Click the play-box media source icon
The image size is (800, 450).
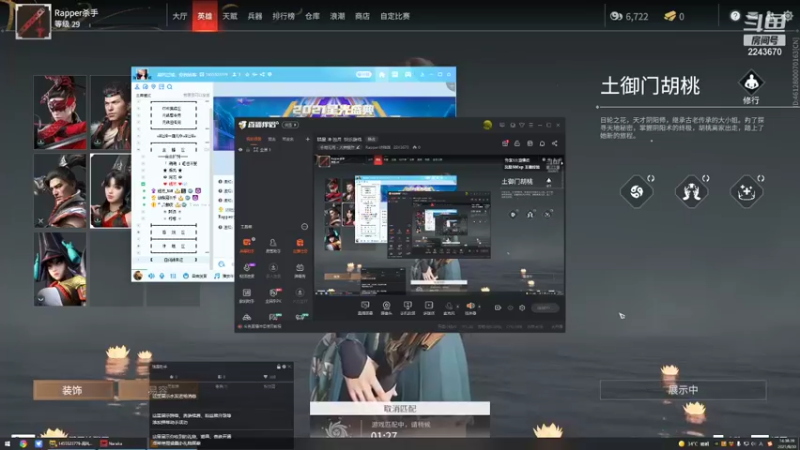pyautogui.click(x=429, y=307)
